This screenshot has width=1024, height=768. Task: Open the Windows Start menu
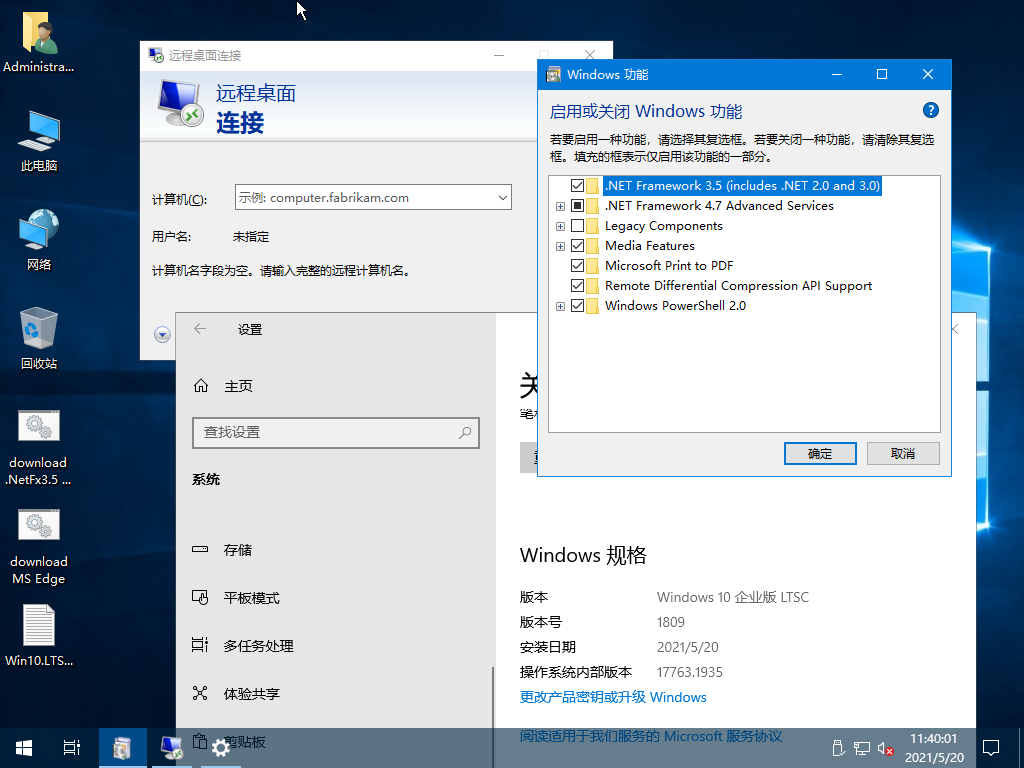coord(24,748)
